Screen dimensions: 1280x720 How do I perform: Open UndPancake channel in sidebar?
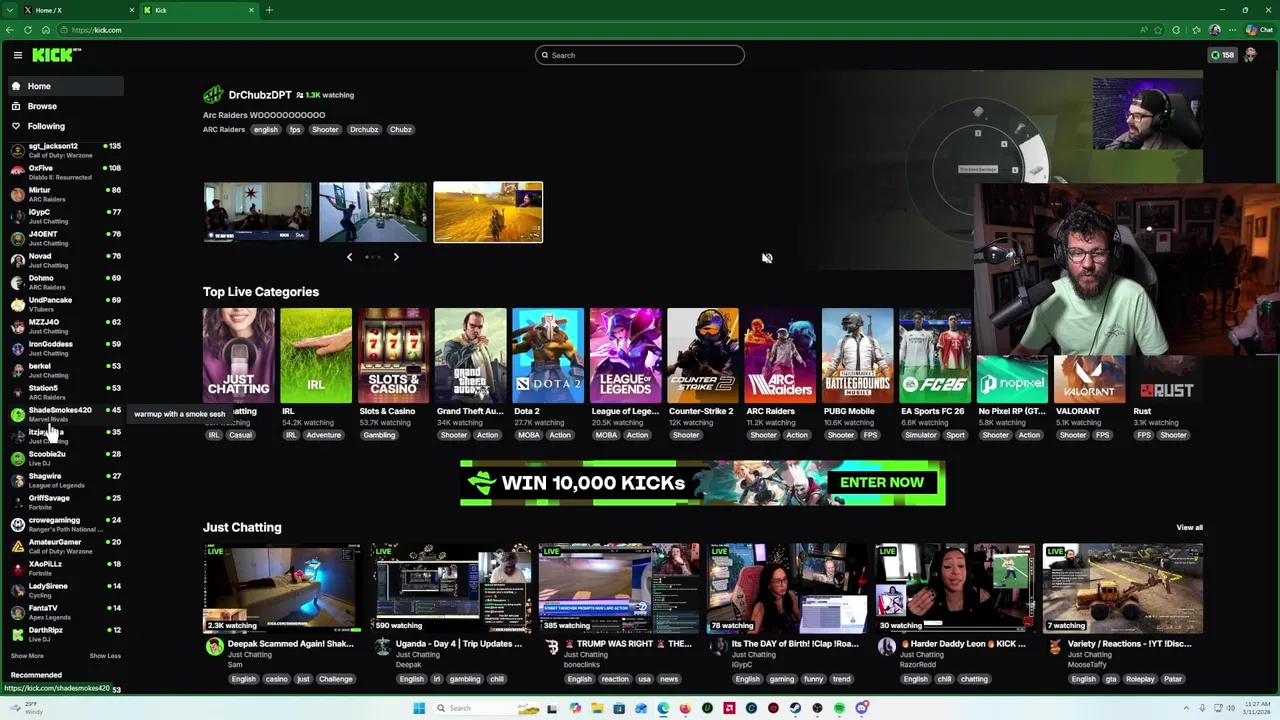(x=66, y=304)
